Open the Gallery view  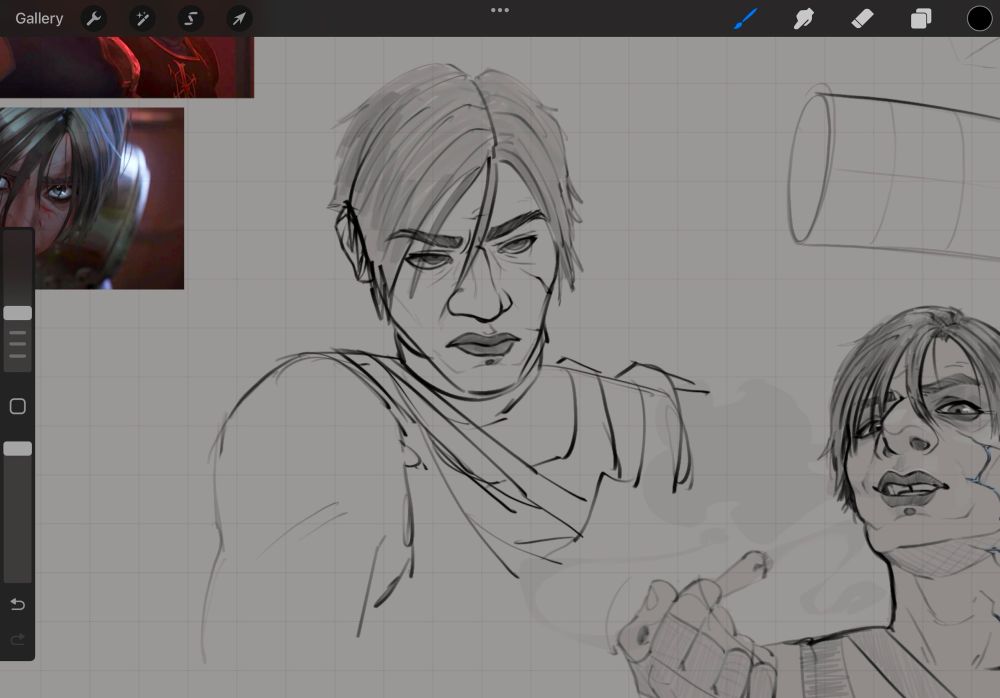tap(39, 18)
